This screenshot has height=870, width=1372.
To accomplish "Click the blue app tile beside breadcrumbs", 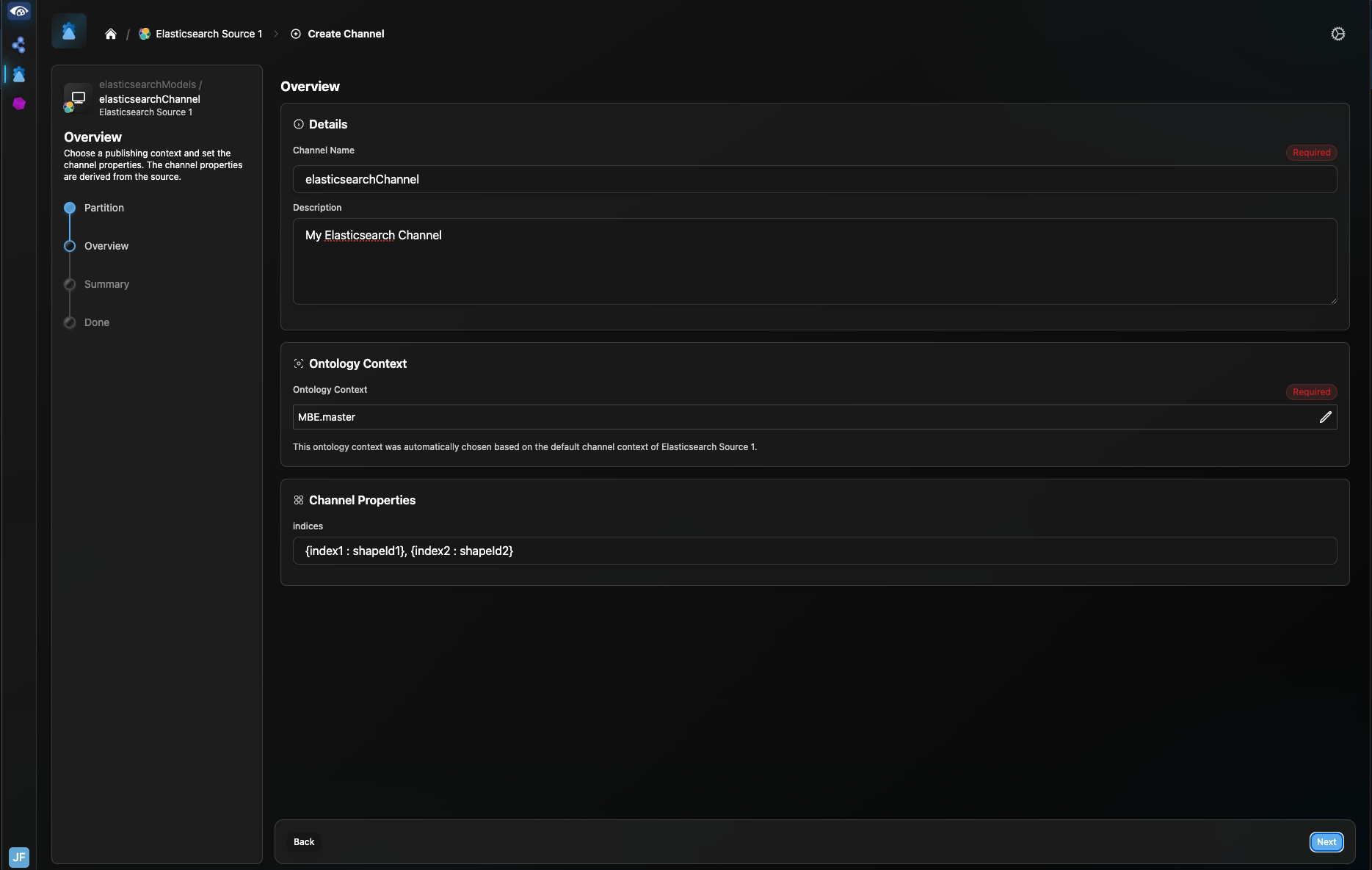I will 69,32.
